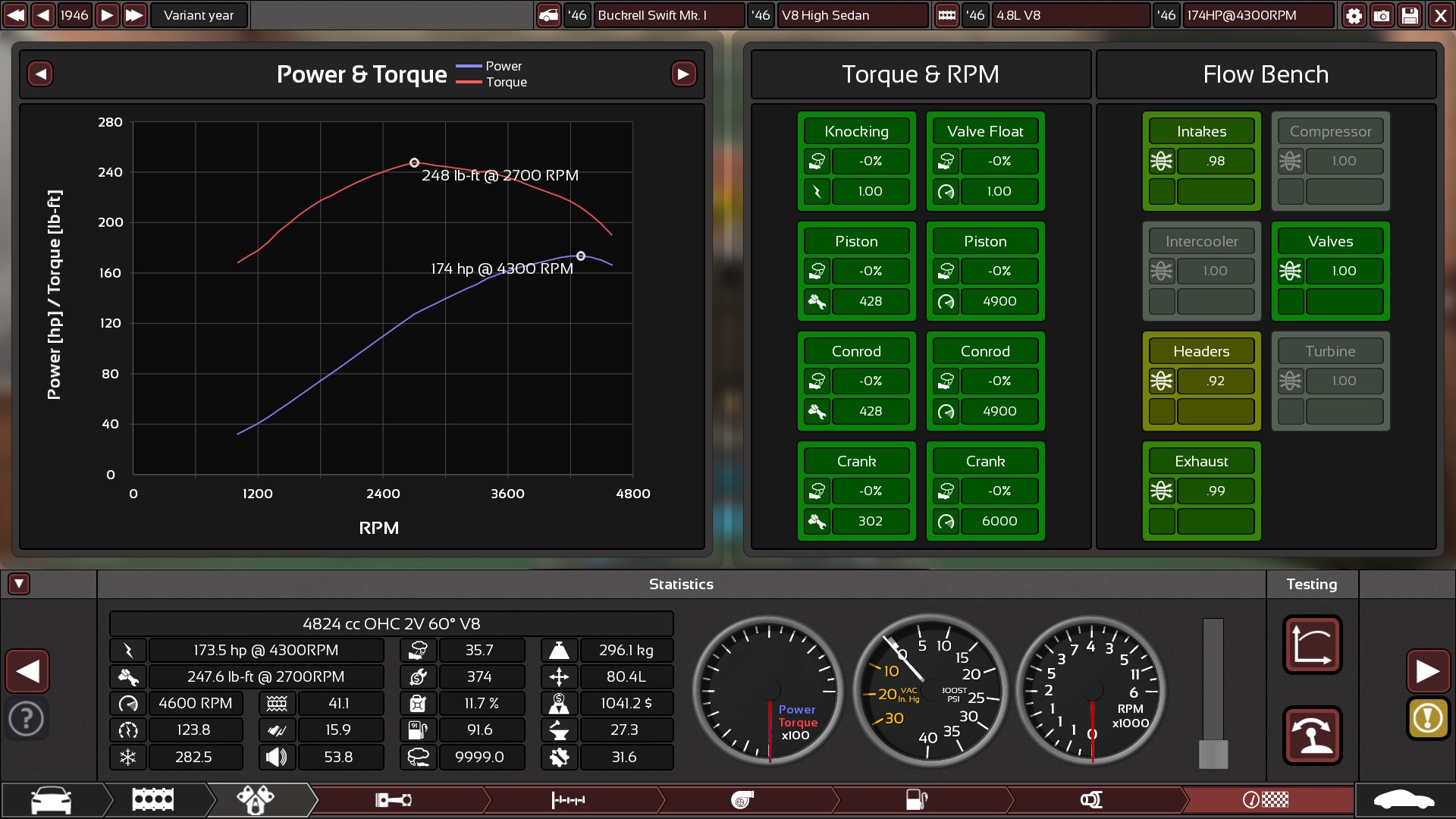The width and height of the screenshot is (1456, 819).
Task: Advance the year with the forward arrow
Action: coord(107,15)
